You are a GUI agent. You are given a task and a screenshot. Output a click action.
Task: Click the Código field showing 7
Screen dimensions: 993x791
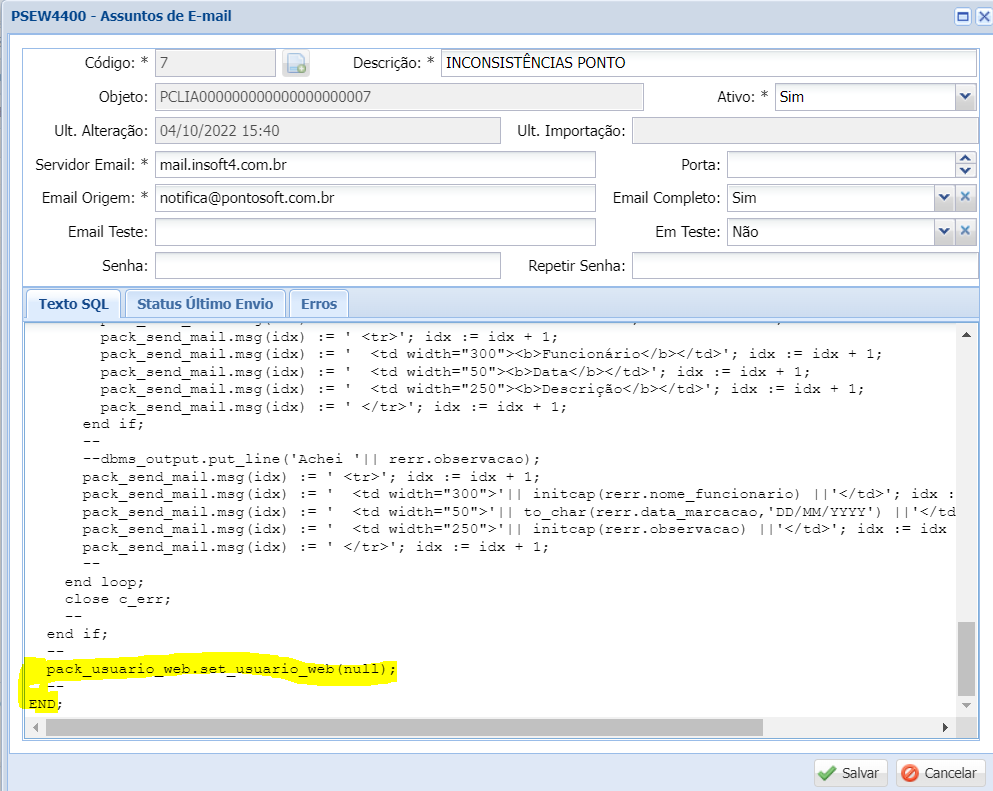(x=215, y=63)
